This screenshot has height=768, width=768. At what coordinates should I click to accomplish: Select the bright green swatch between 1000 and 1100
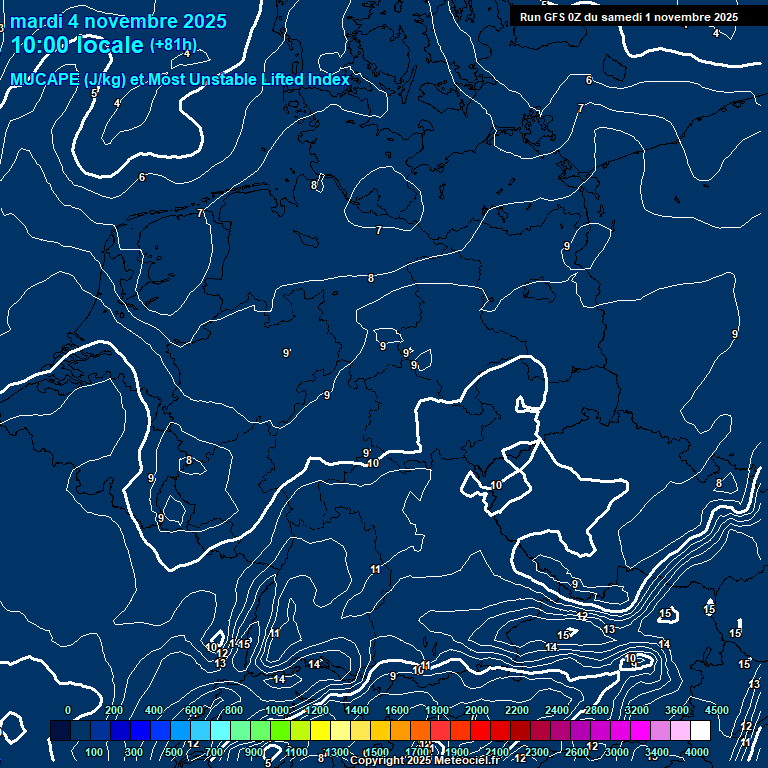pos(281,730)
